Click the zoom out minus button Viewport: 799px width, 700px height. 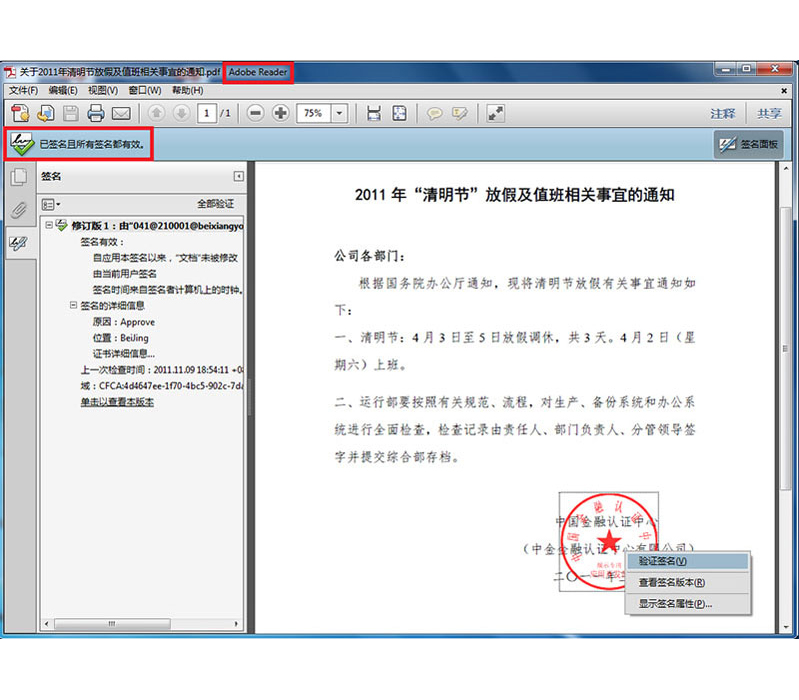click(x=256, y=113)
